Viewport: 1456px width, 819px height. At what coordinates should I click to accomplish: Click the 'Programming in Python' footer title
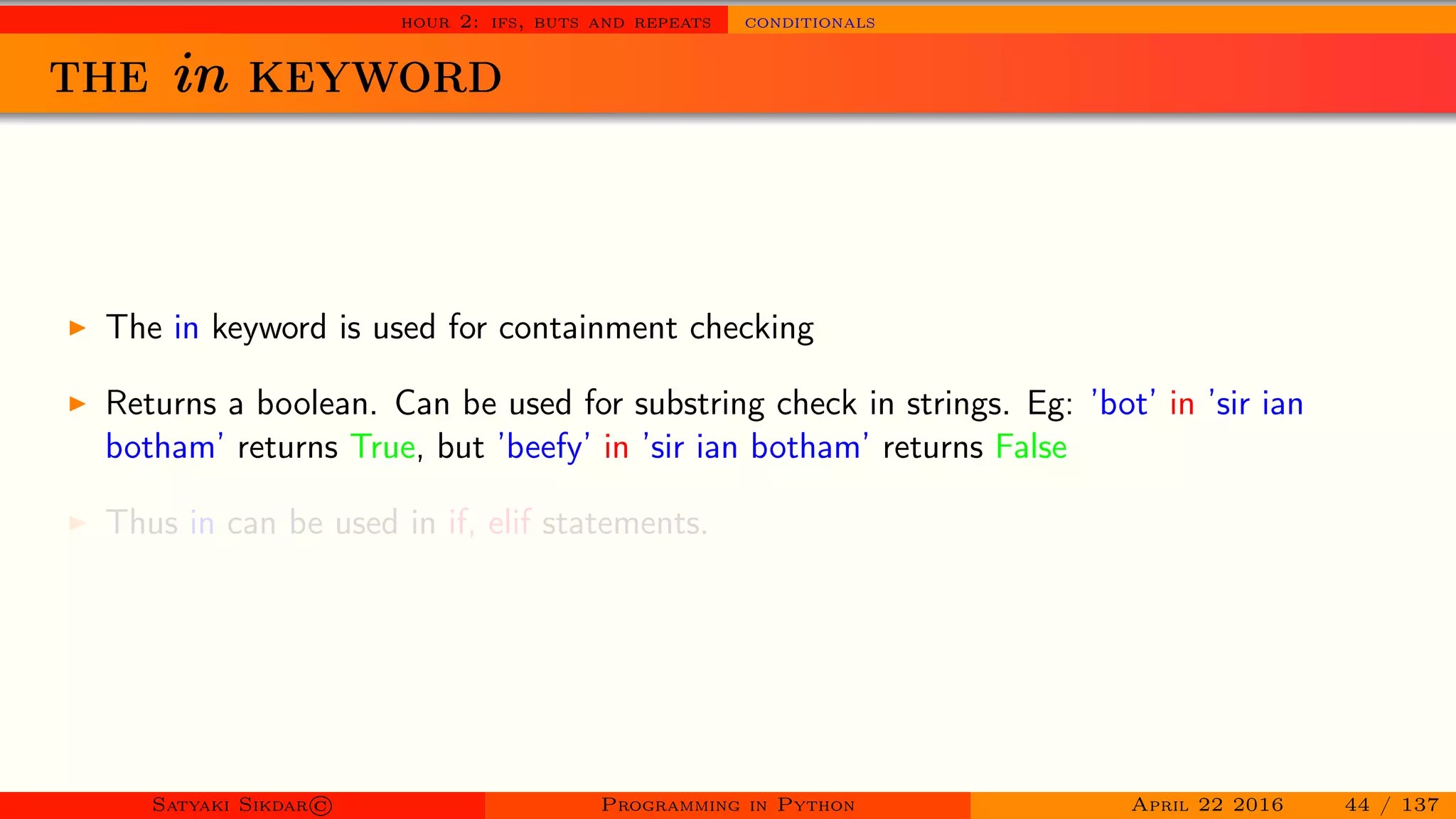728,805
